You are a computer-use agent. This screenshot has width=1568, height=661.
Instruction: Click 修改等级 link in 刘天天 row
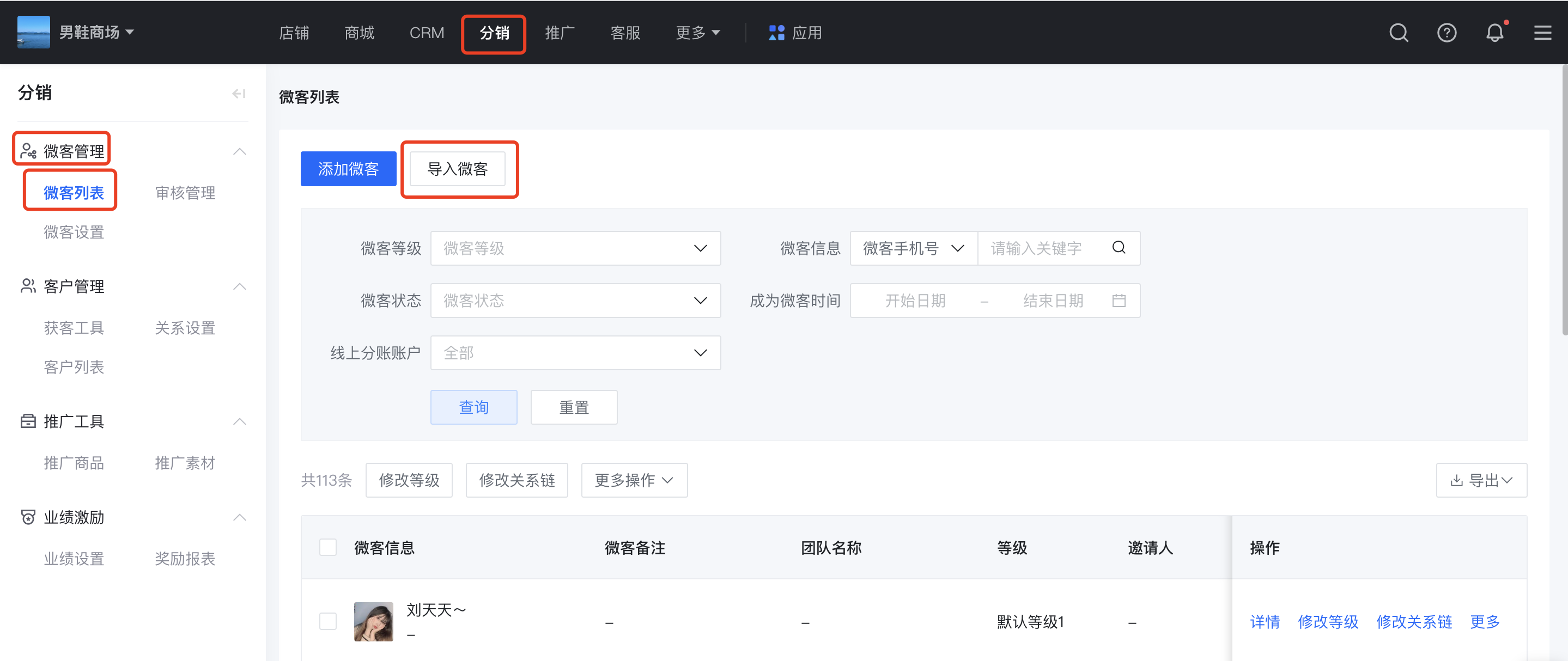click(x=1328, y=621)
